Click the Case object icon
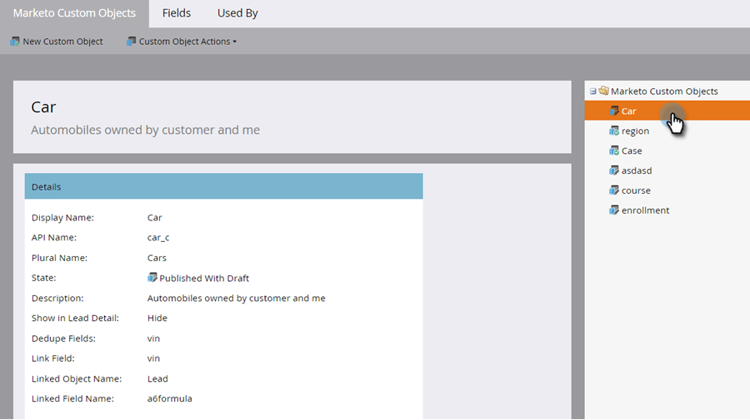Viewport: 750px width, 420px height. pos(614,151)
